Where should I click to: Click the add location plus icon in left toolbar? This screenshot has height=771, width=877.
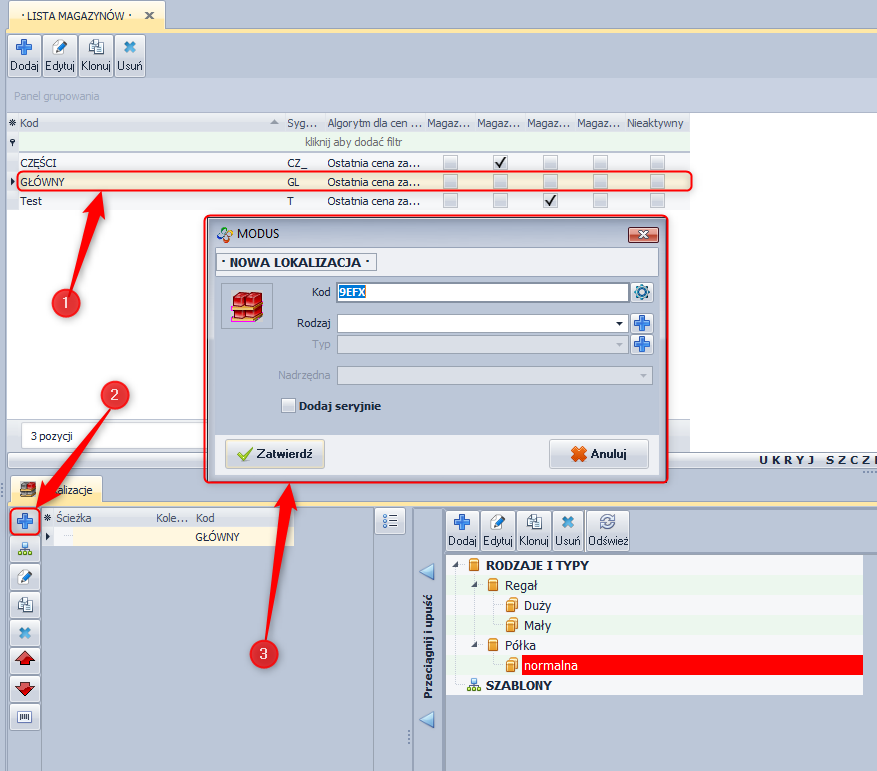[25, 520]
